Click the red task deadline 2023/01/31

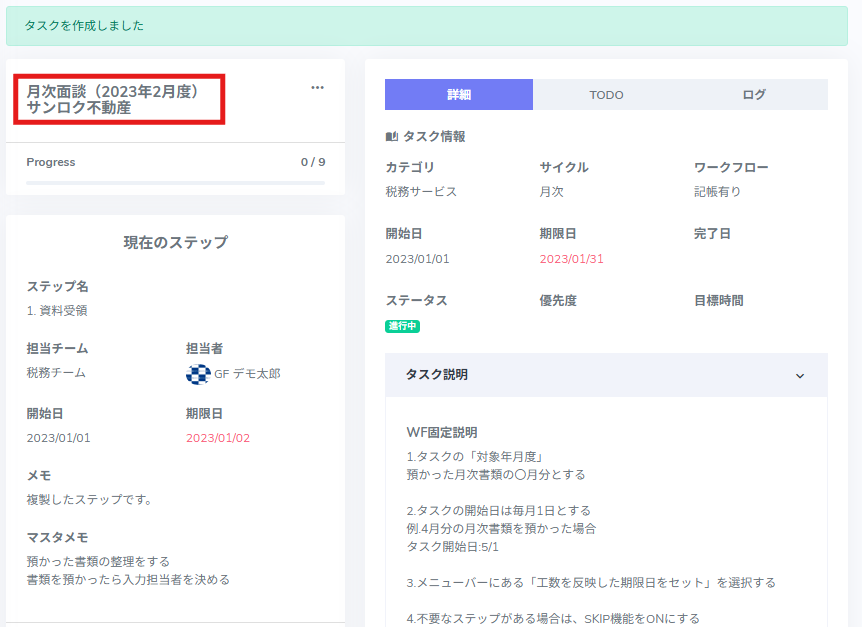(x=571, y=259)
